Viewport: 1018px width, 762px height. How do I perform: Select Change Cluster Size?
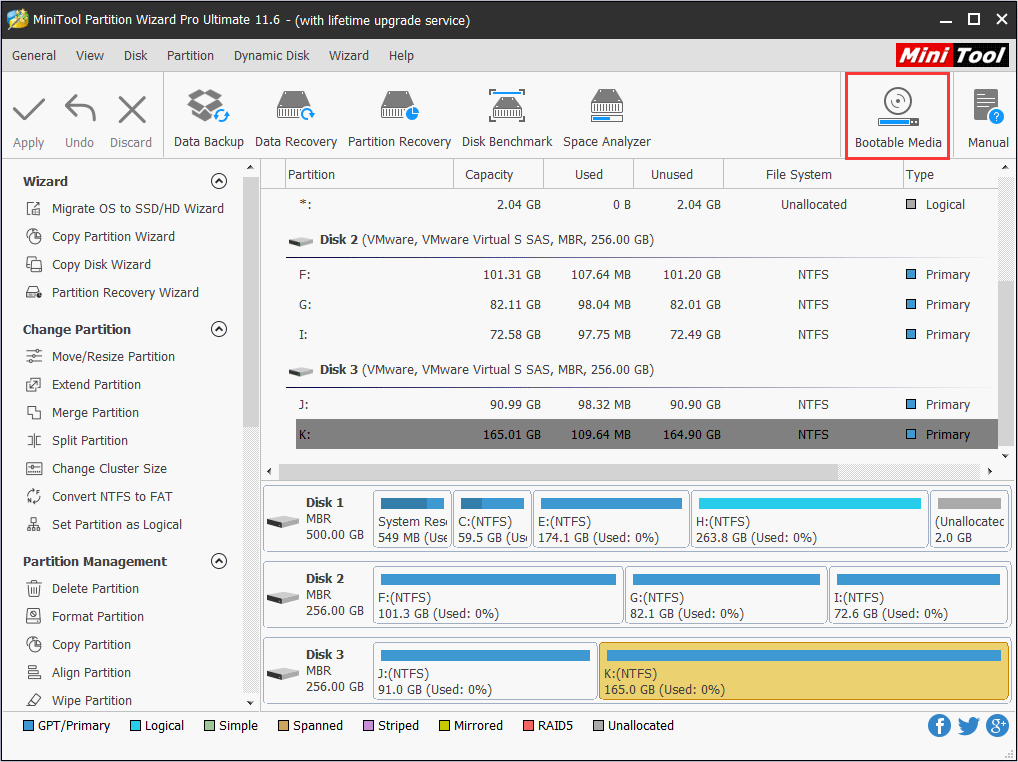coord(96,468)
